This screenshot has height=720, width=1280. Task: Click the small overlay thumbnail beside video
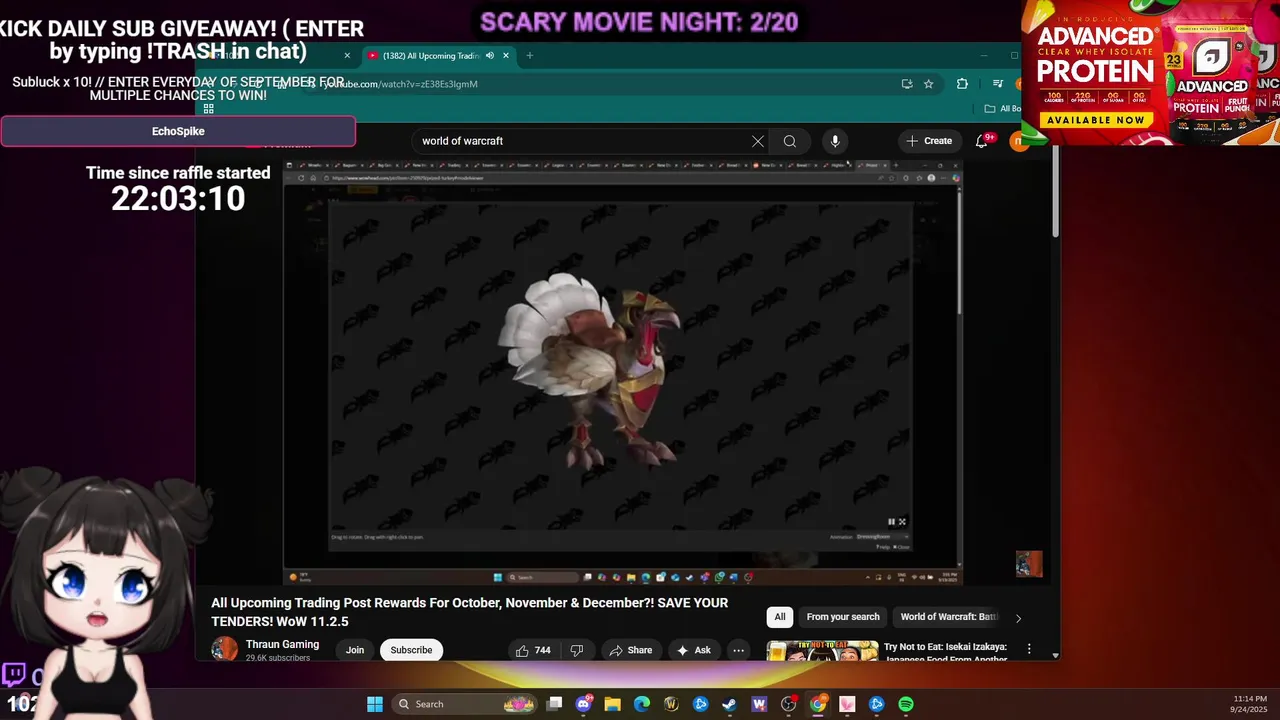(1029, 564)
